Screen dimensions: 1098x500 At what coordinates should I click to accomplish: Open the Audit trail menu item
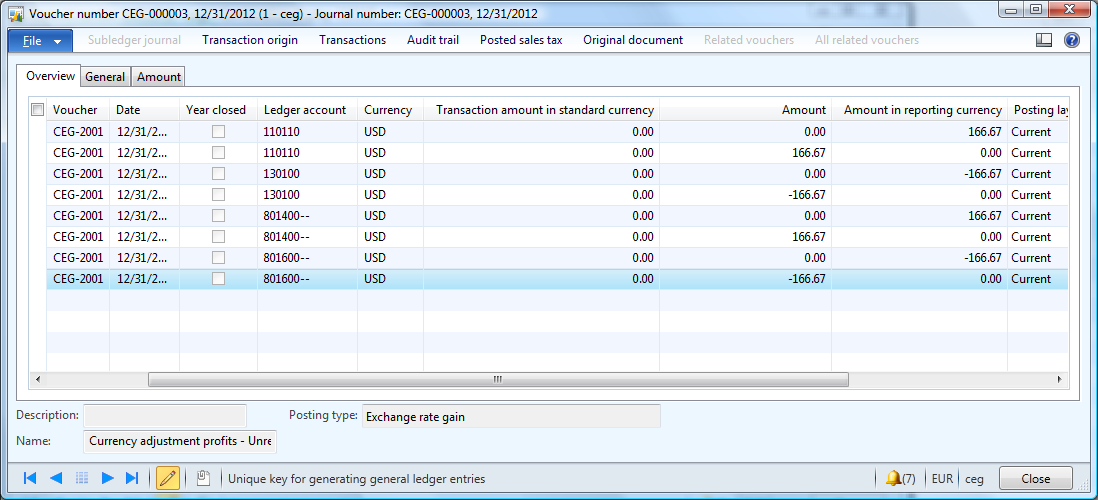click(x=433, y=40)
